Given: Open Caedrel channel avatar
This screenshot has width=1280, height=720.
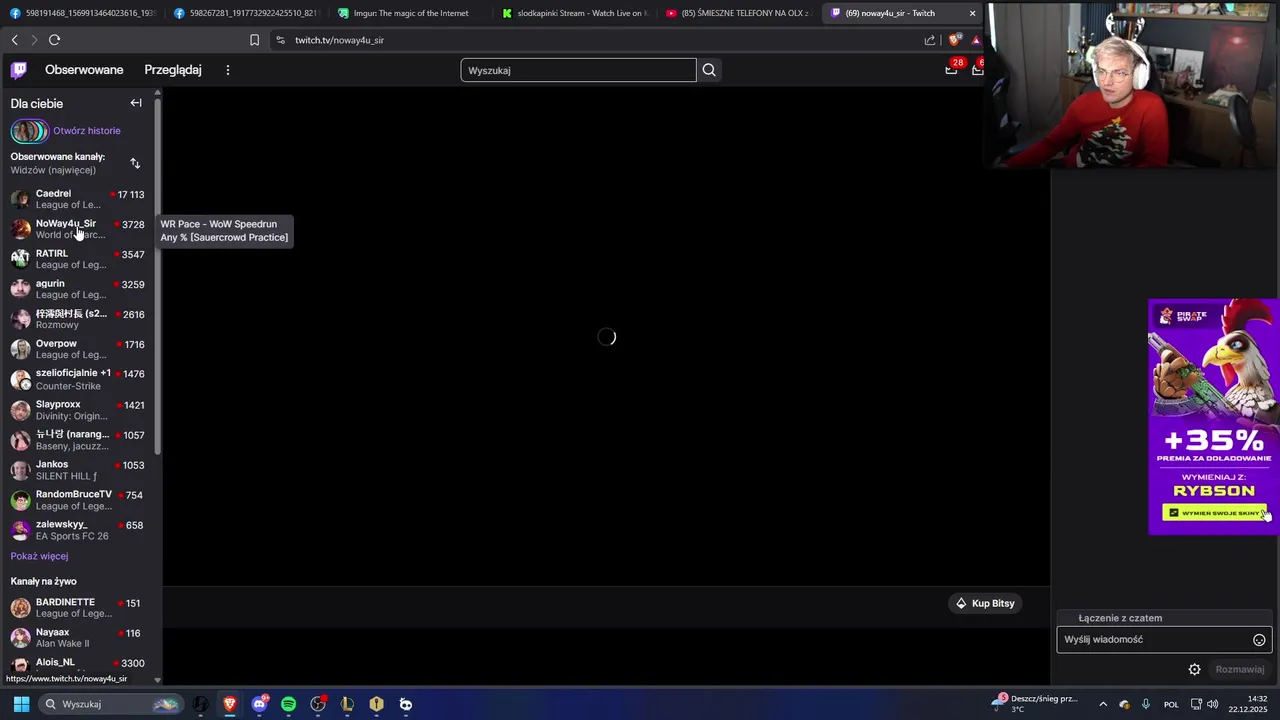Looking at the screenshot, I should click(20, 199).
